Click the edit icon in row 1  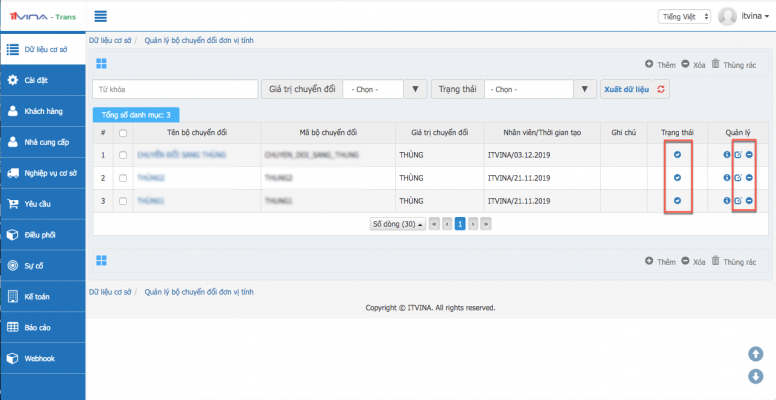pos(738,155)
